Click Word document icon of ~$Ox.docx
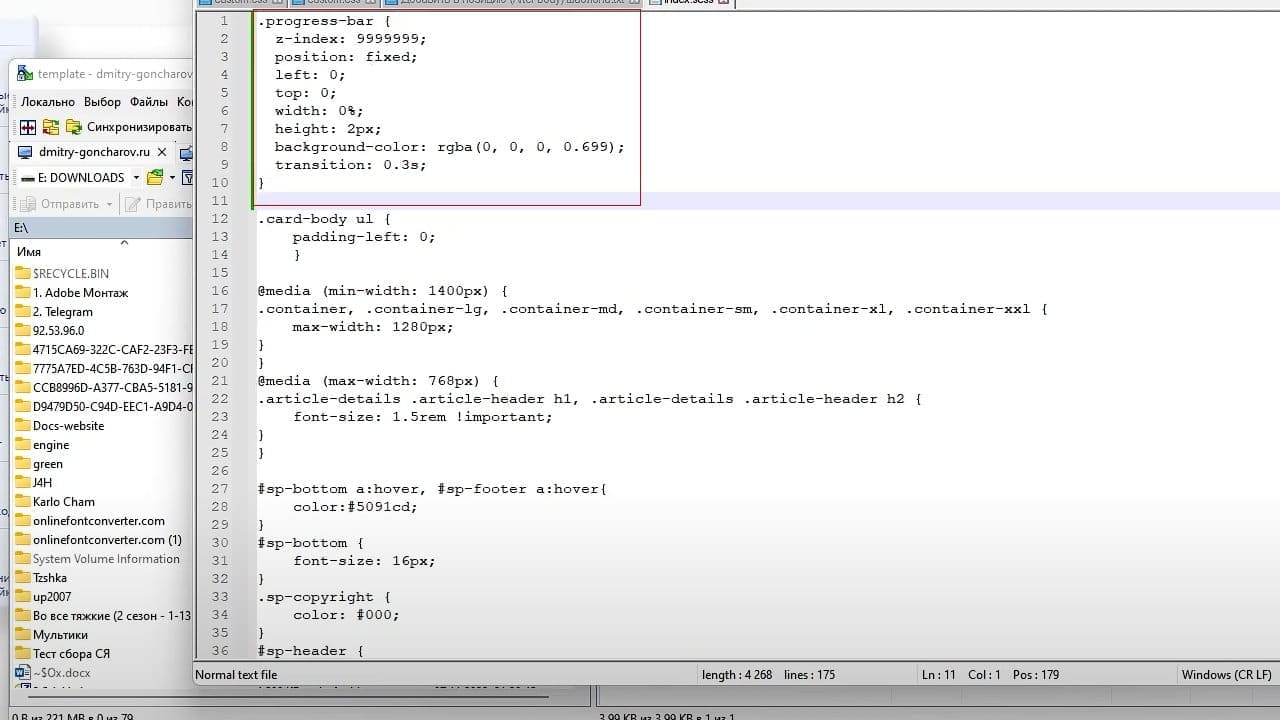Image resolution: width=1280 pixels, height=720 pixels. tap(23, 672)
